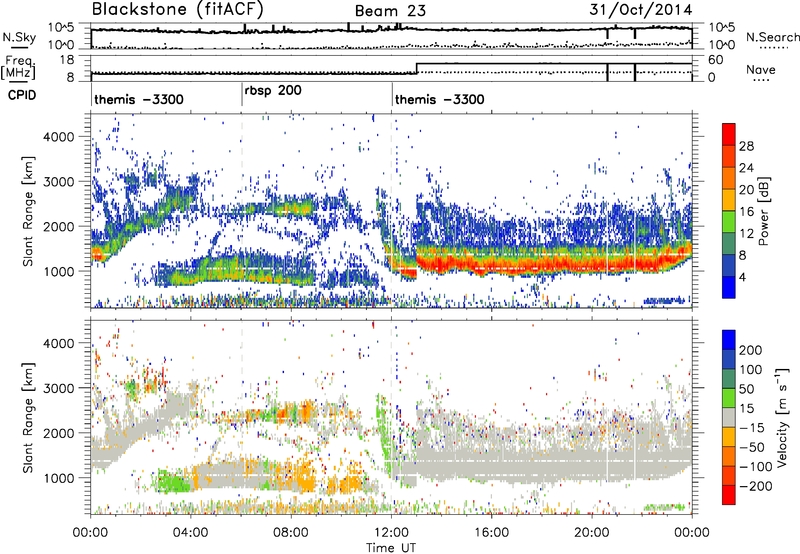
Task: Click the '4000' range tick in the power panel
Action: tap(58, 137)
